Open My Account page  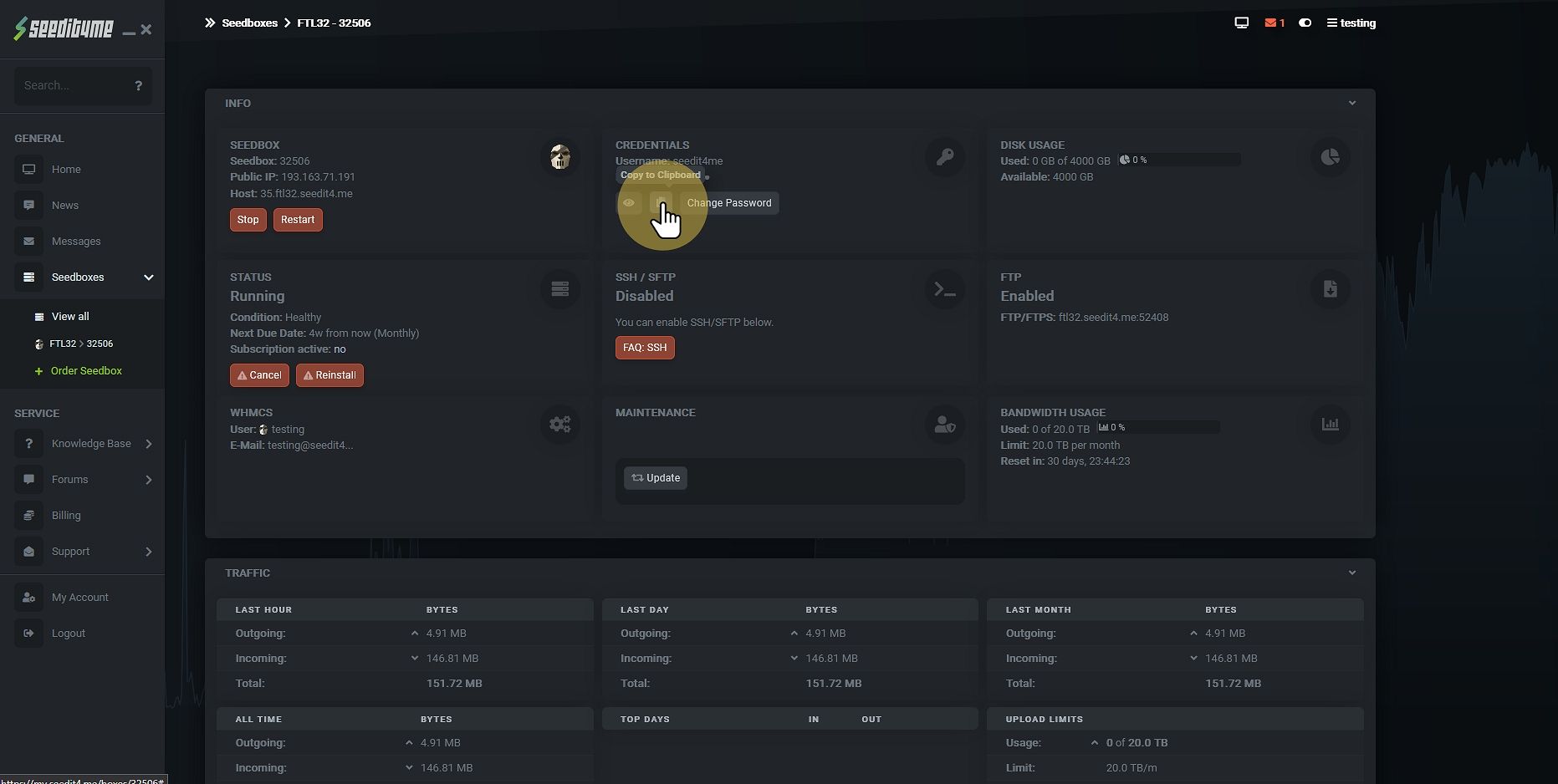(80, 597)
